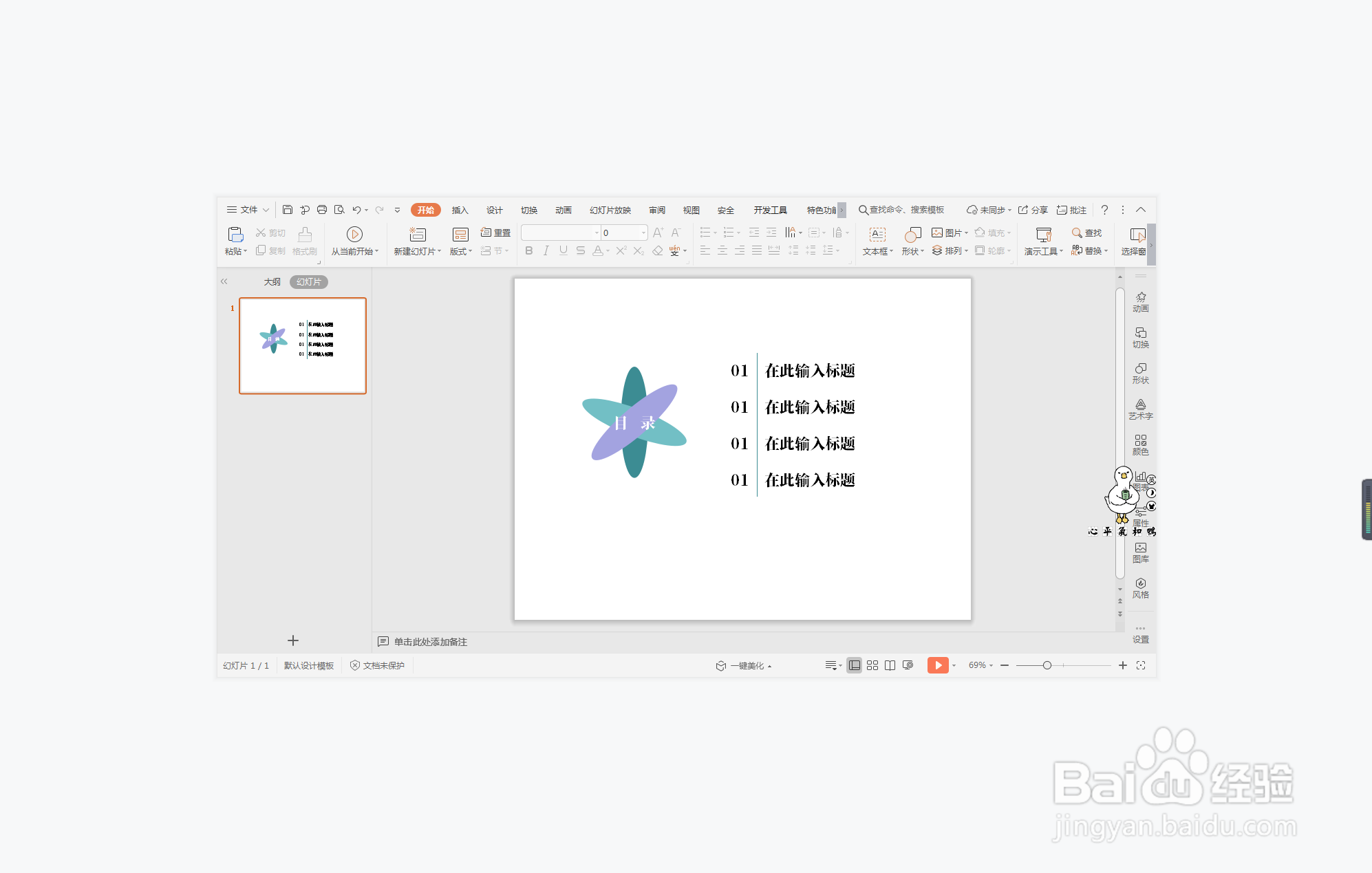Click the Share (分享) button

pos(1033,210)
